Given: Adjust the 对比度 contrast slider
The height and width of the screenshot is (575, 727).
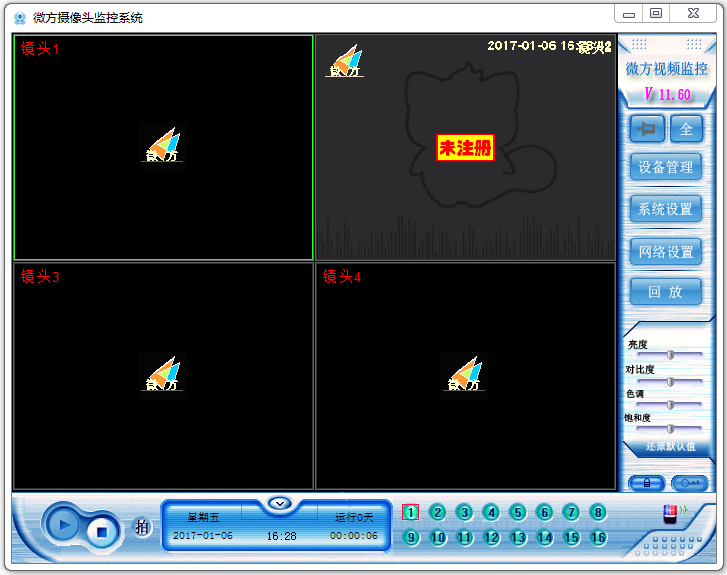Looking at the screenshot, I should [x=670, y=382].
